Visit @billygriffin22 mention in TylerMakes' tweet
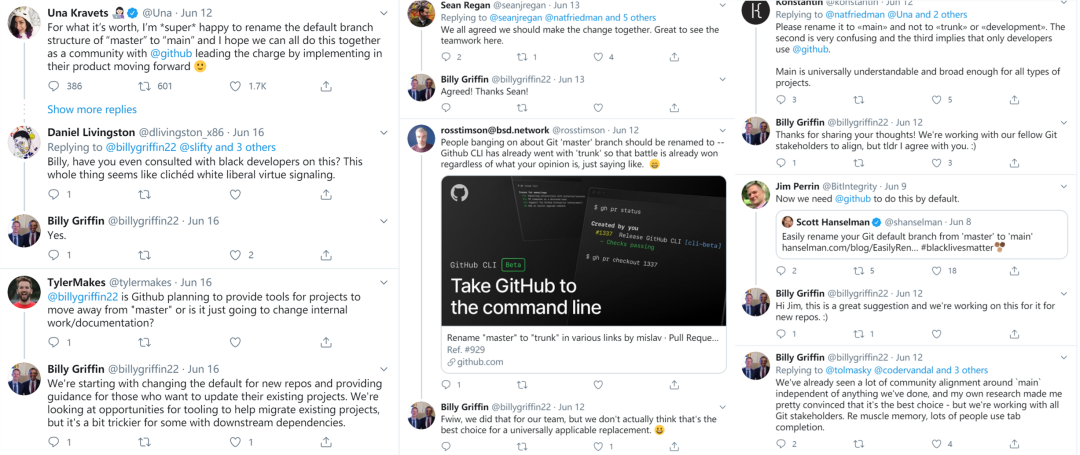Viewport: 1080px width, 455px height. click(83, 296)
